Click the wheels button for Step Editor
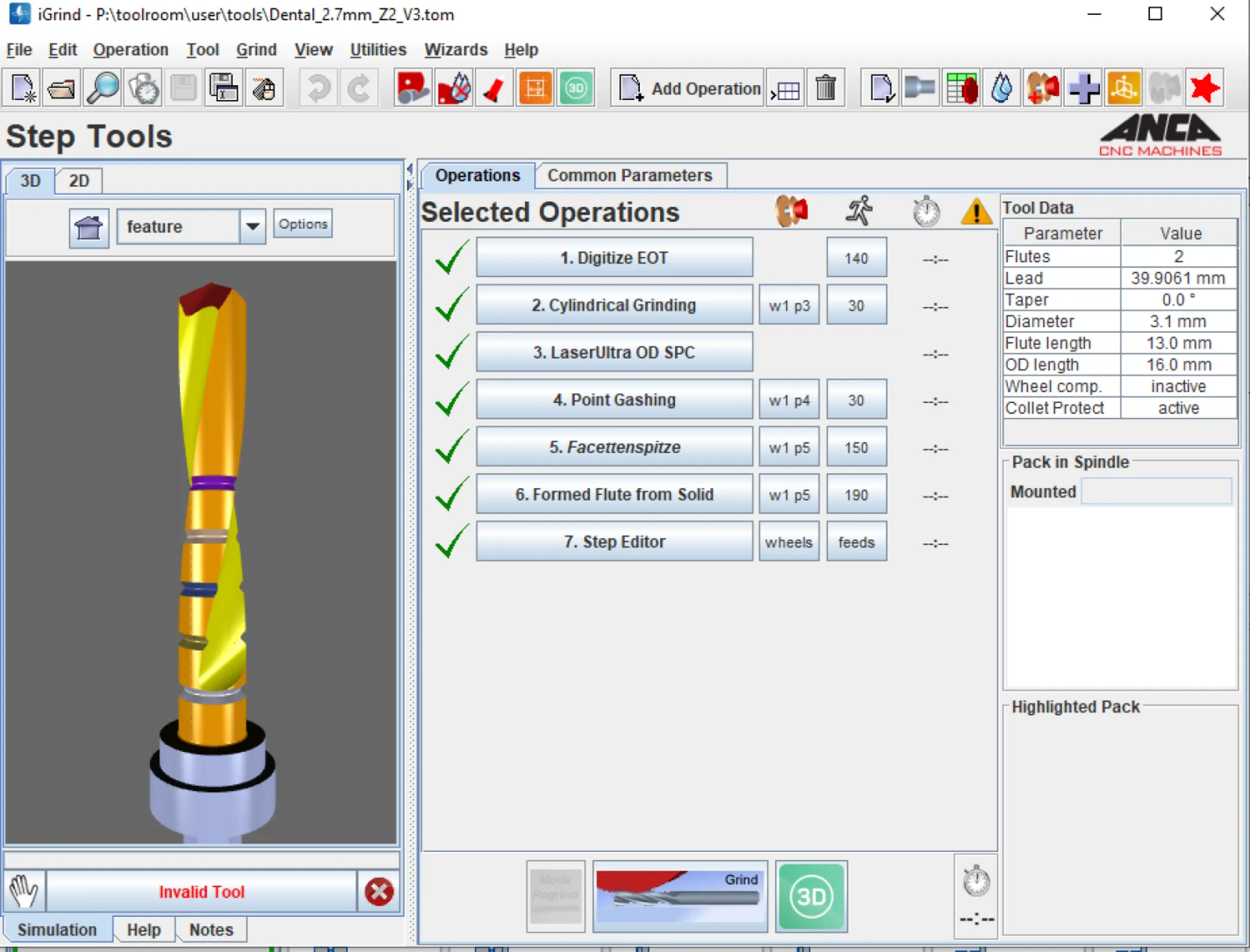 coord(789,542)
